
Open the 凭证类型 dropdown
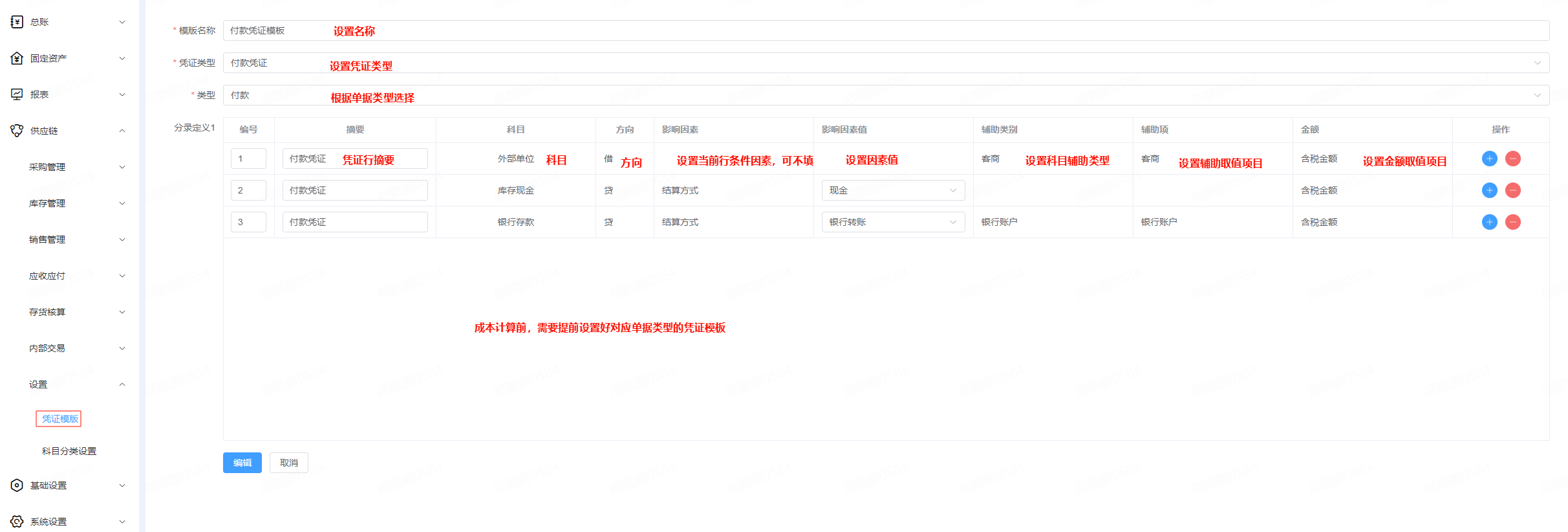(886, 63)
